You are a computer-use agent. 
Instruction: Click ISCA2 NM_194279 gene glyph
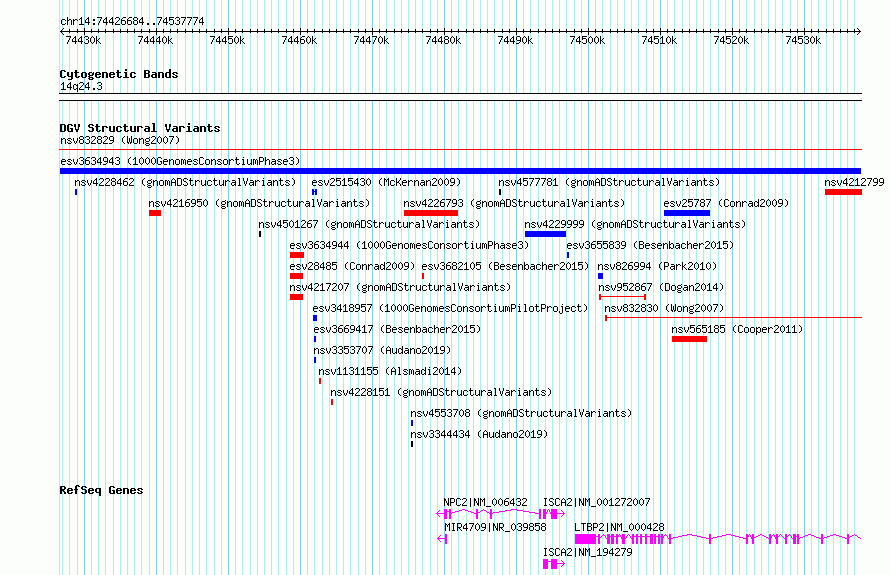[x=554, y=564]
